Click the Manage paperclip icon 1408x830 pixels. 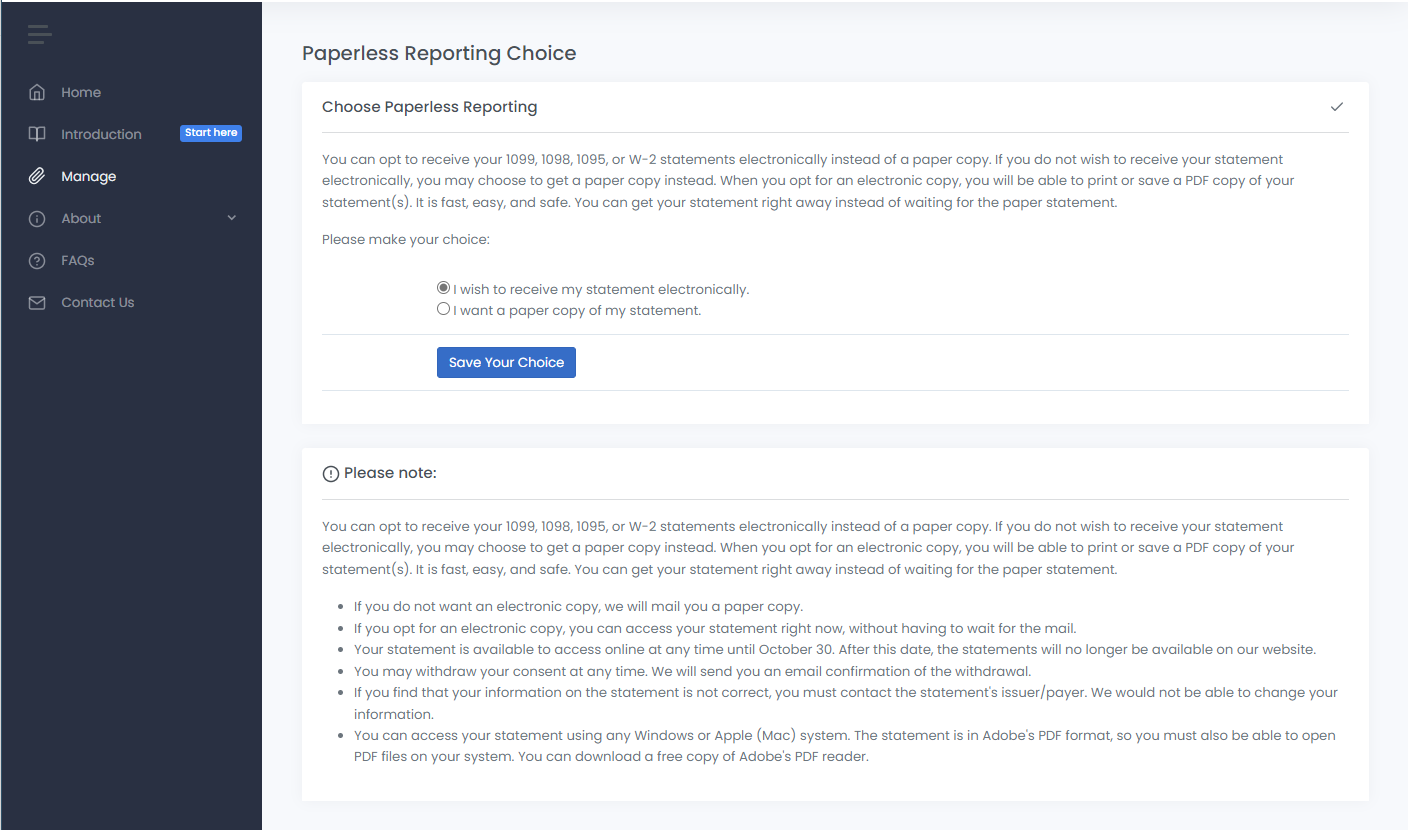37,176
